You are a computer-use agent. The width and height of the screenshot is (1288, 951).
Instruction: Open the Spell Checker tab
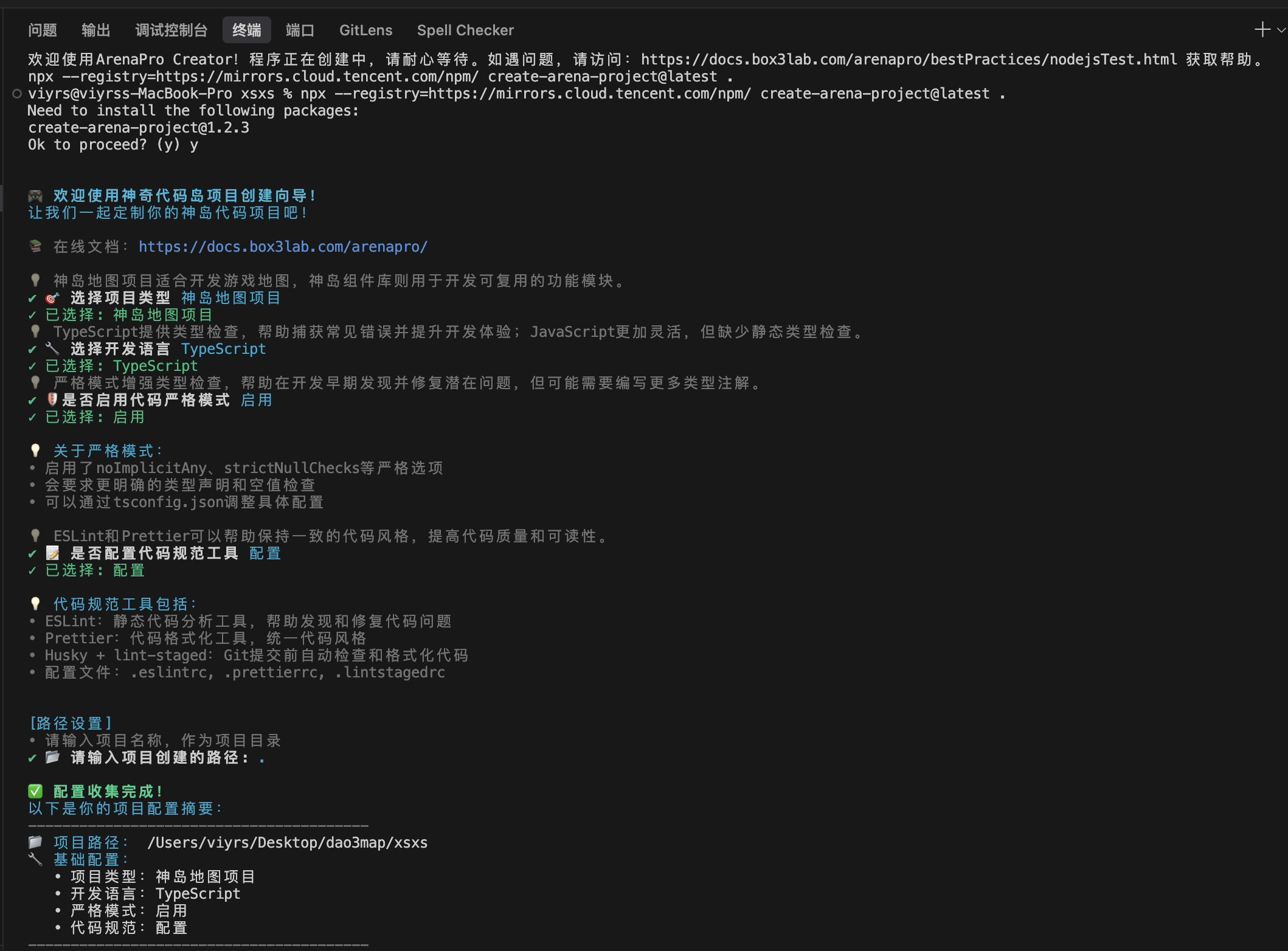[x=465, y=30]
